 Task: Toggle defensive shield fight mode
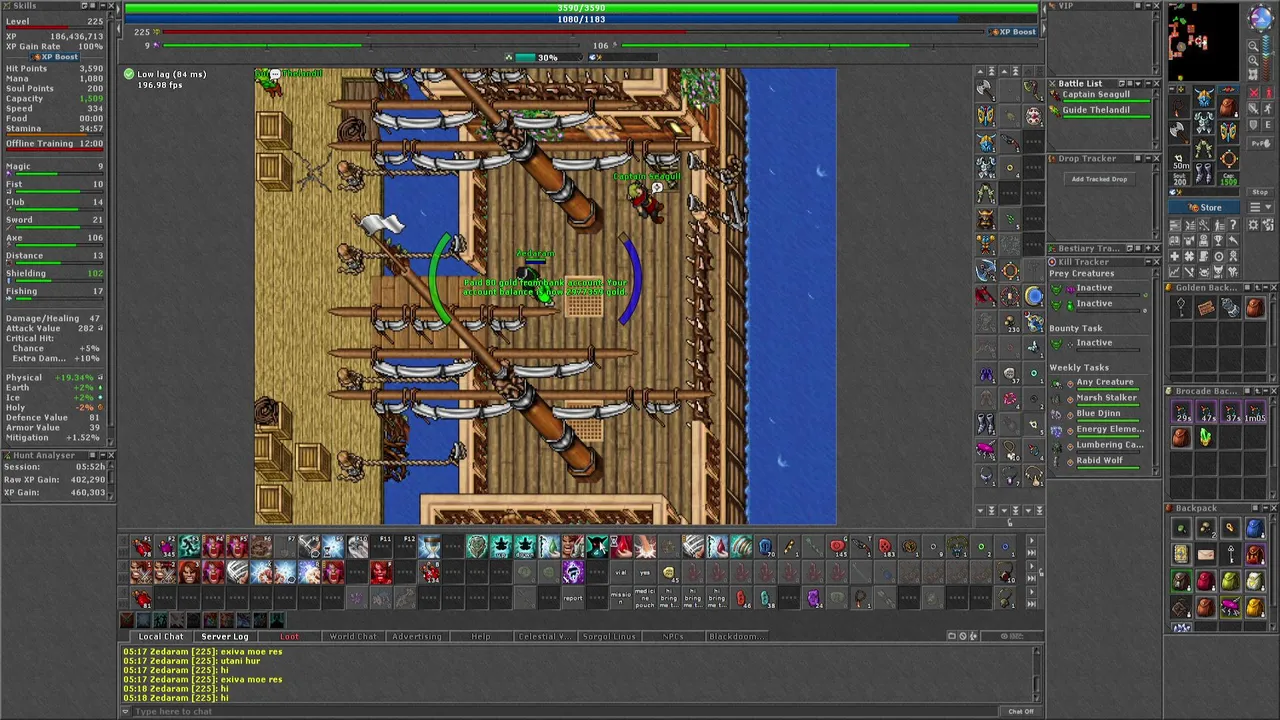click(x=1253, y=124)
